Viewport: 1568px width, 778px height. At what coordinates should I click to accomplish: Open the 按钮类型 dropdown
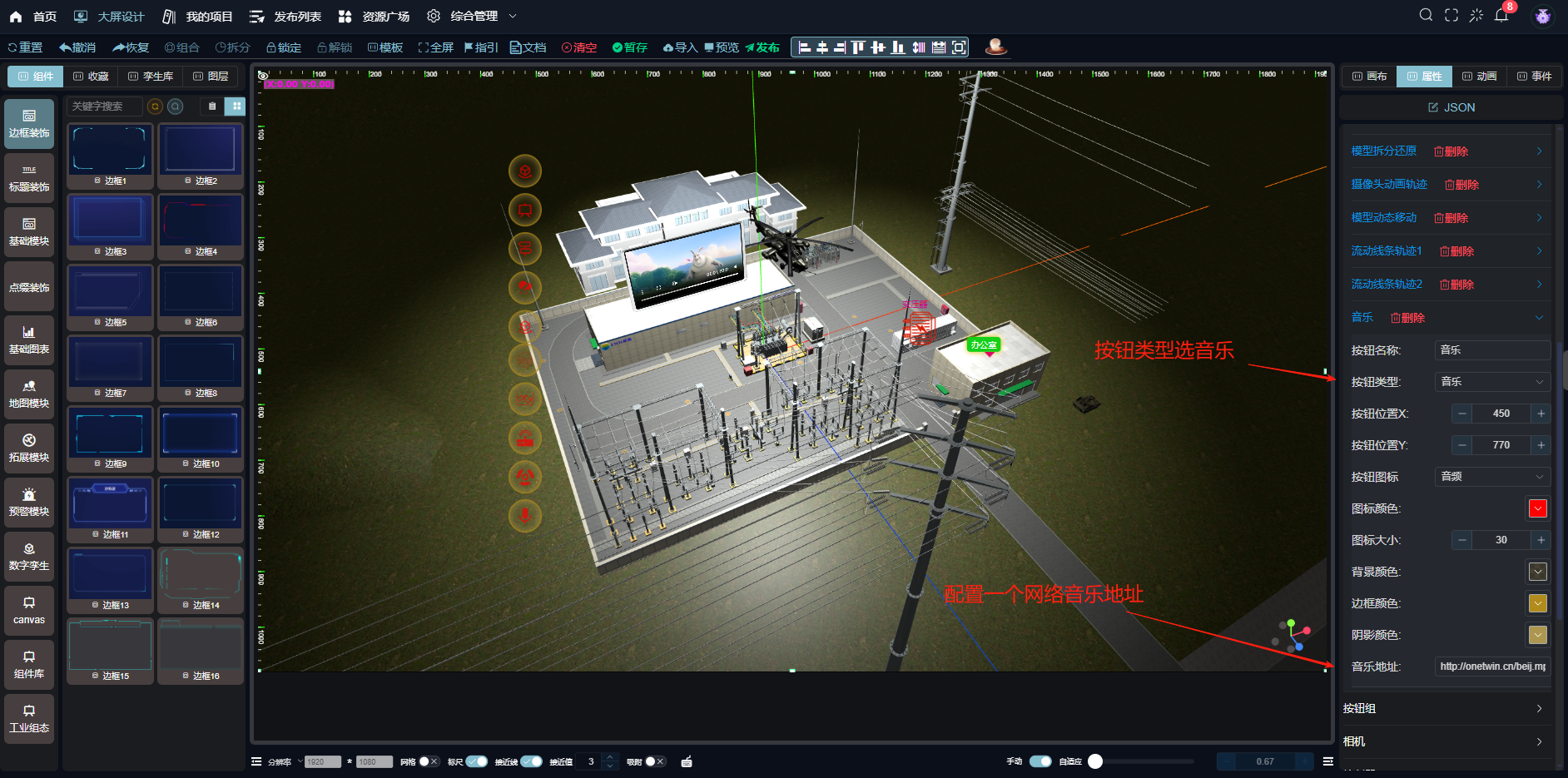[1492, 382]
